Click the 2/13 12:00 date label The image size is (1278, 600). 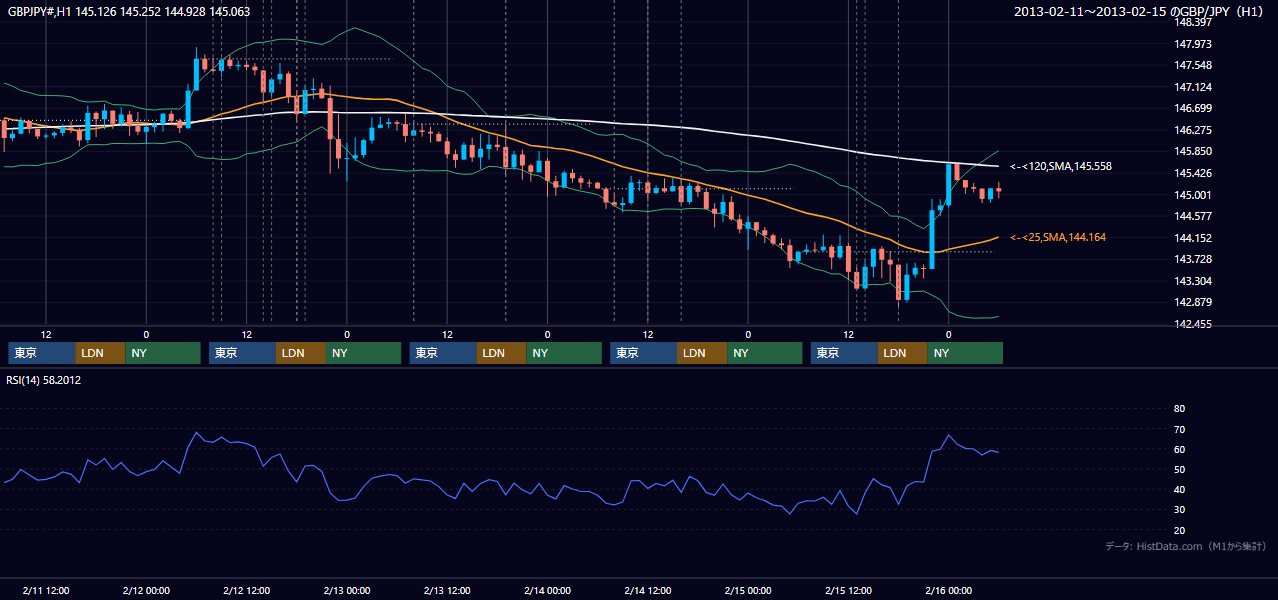tap(447, 590)
